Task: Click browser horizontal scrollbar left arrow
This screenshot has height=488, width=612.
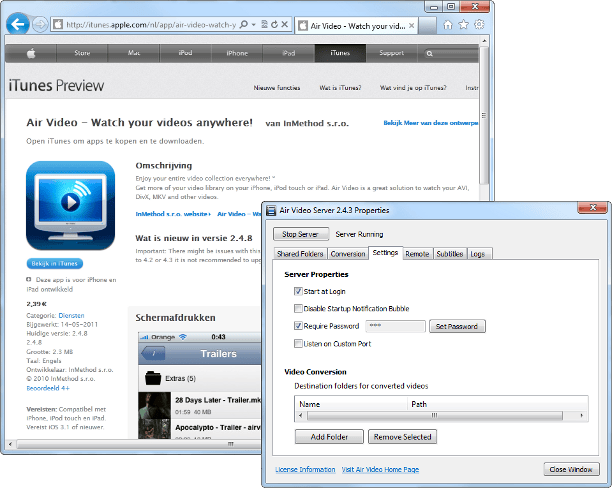Action: click(x=10, y=444)
